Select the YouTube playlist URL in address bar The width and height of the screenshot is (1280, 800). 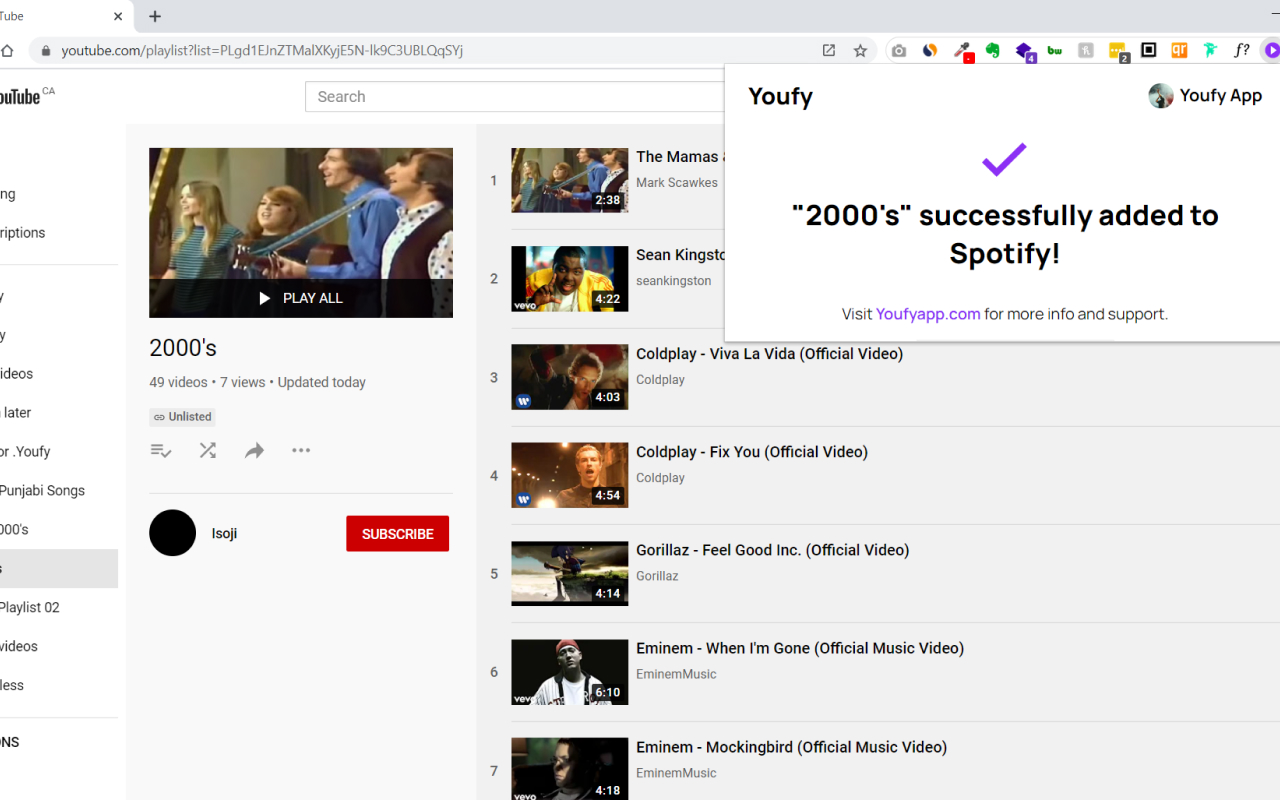pyautogui.click(x=262, y=50)
